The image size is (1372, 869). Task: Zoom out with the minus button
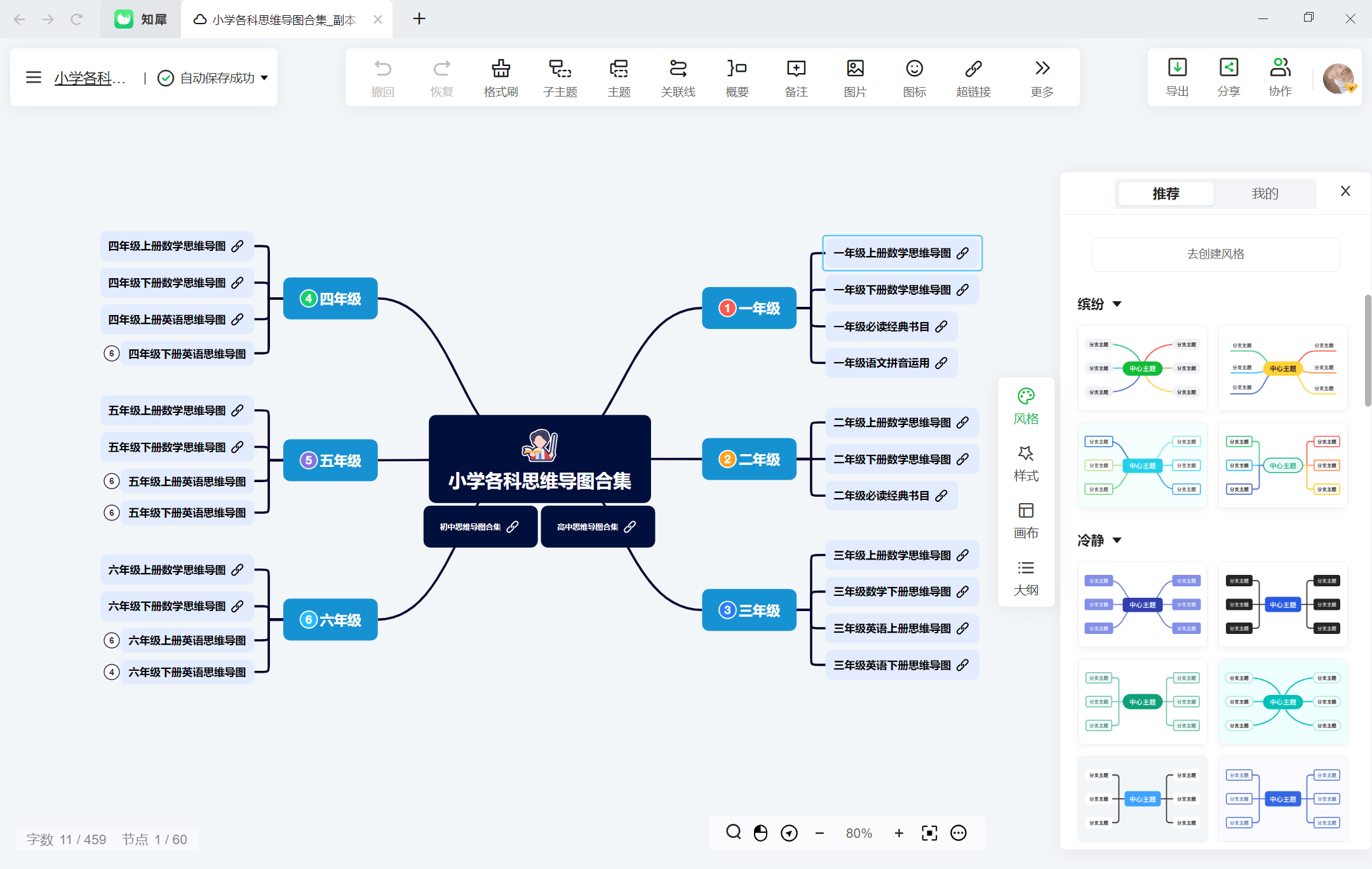pos(819,833)
